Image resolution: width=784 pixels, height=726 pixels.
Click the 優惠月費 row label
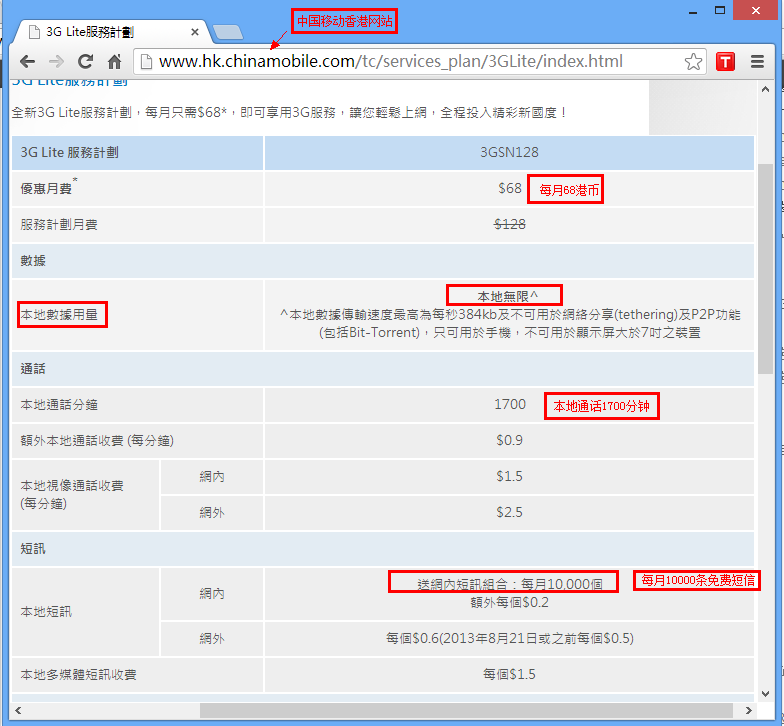coord(46,188)
